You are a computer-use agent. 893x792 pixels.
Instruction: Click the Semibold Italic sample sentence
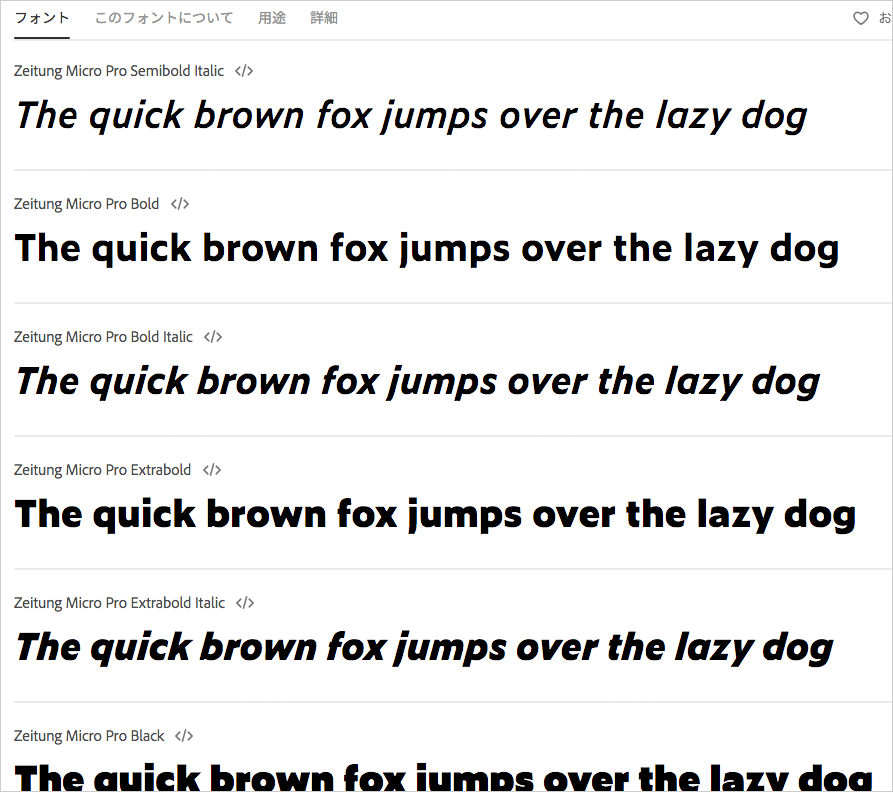click(x=412, y=116)
